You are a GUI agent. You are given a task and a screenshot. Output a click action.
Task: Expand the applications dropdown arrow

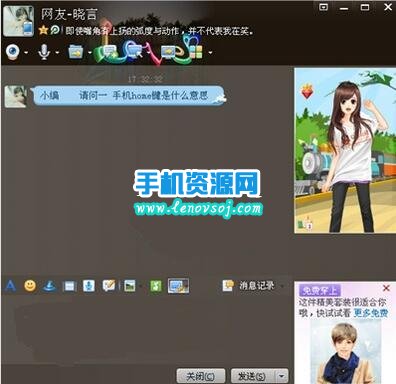coord(210,53)
